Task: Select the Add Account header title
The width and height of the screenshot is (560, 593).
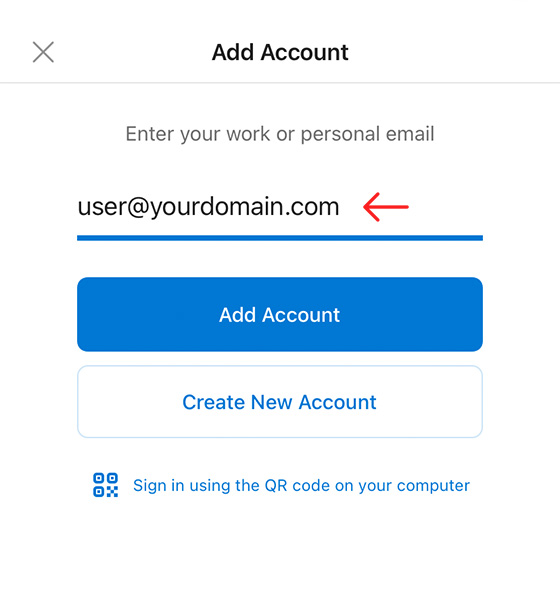Action: click(x=280, y=52)
